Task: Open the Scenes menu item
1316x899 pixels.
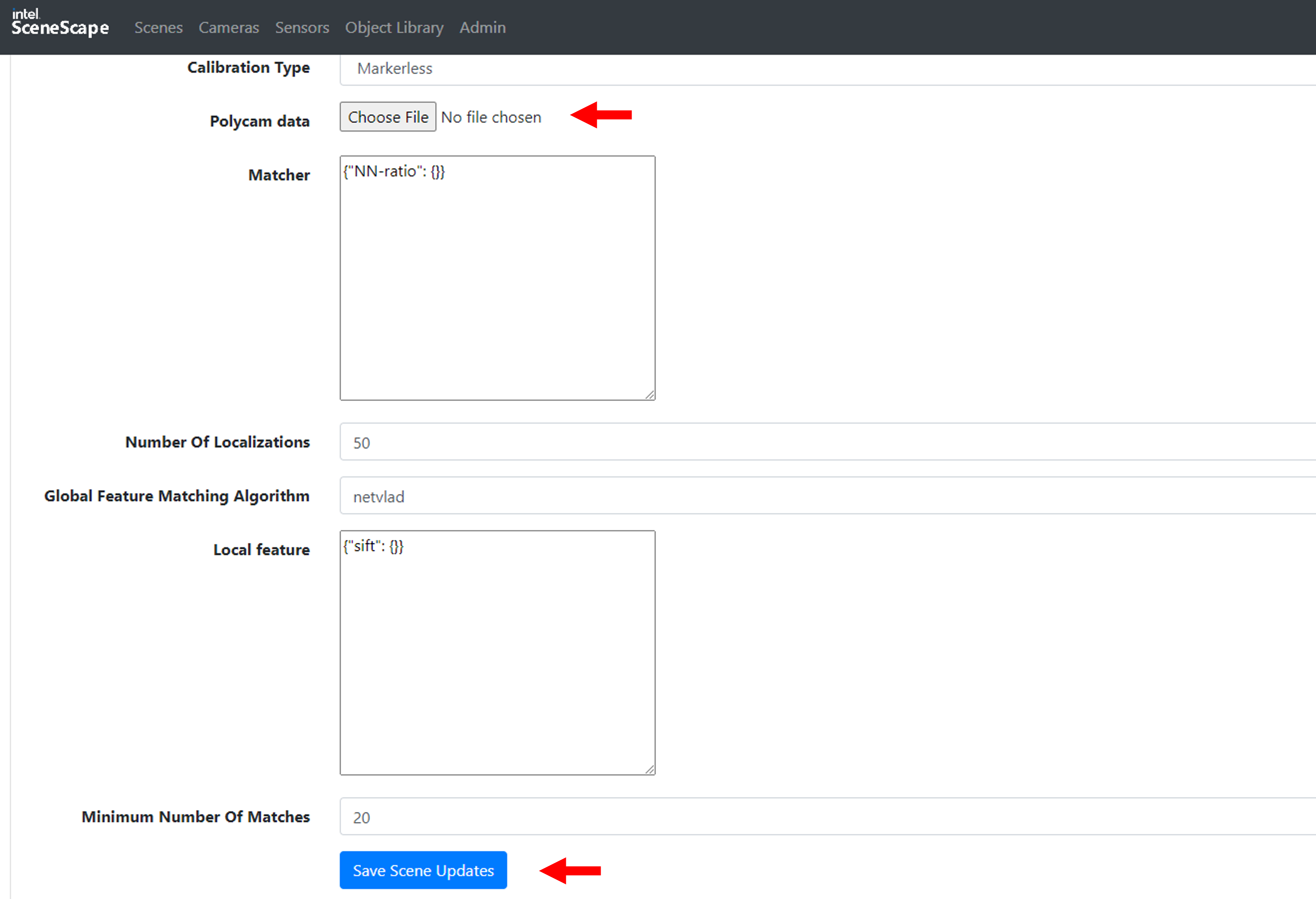Action: point(158,28)
